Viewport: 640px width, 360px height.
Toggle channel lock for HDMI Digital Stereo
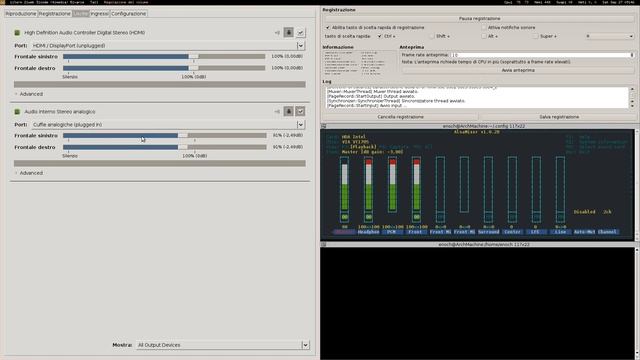[x=289, y=32]
